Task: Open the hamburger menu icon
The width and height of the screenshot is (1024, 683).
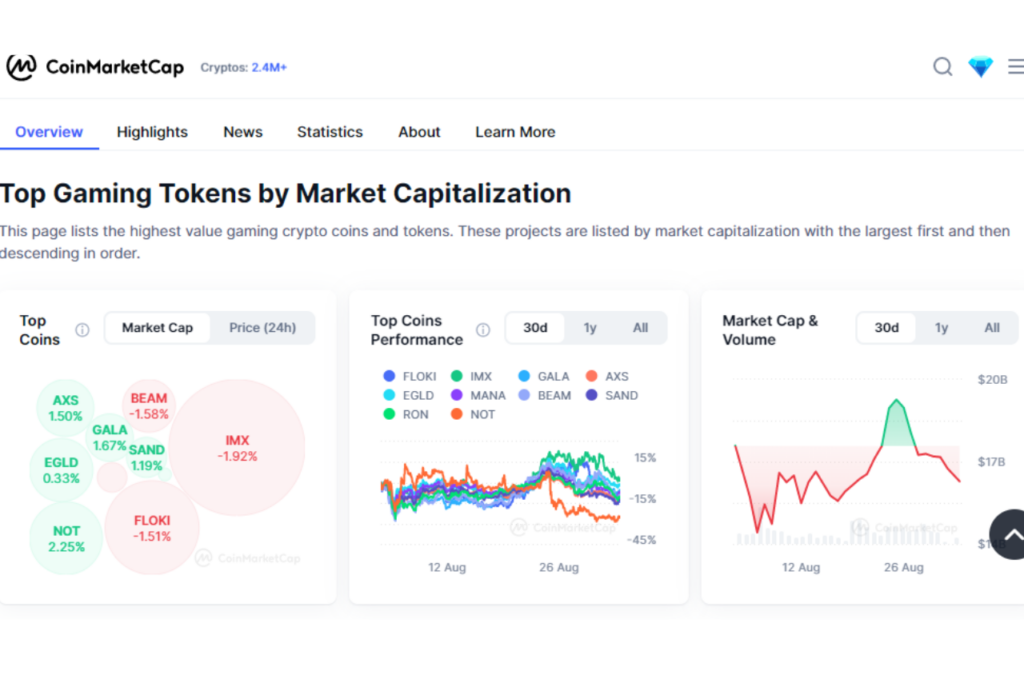Action: point(1015,67)
